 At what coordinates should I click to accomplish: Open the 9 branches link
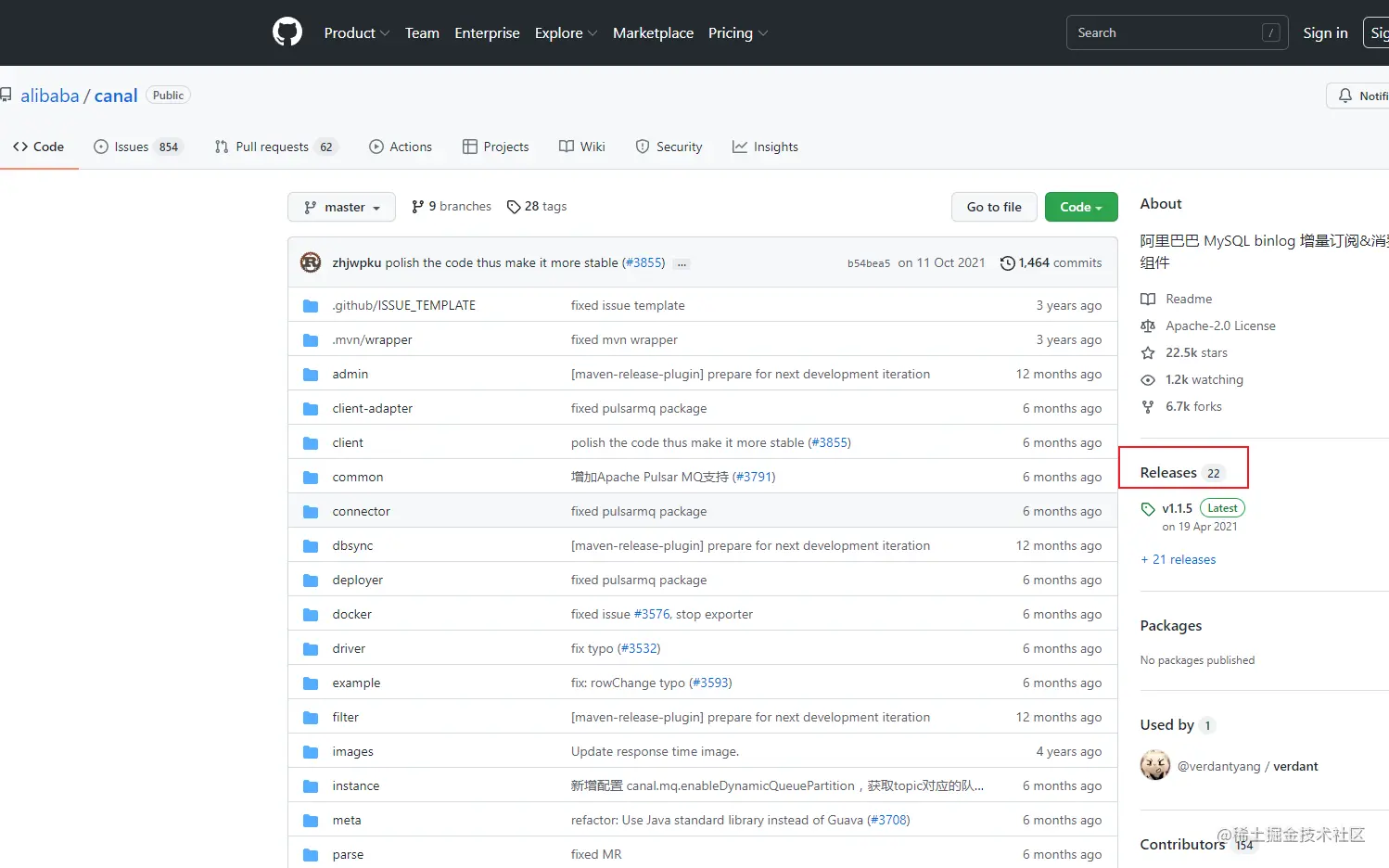[452, 206]
